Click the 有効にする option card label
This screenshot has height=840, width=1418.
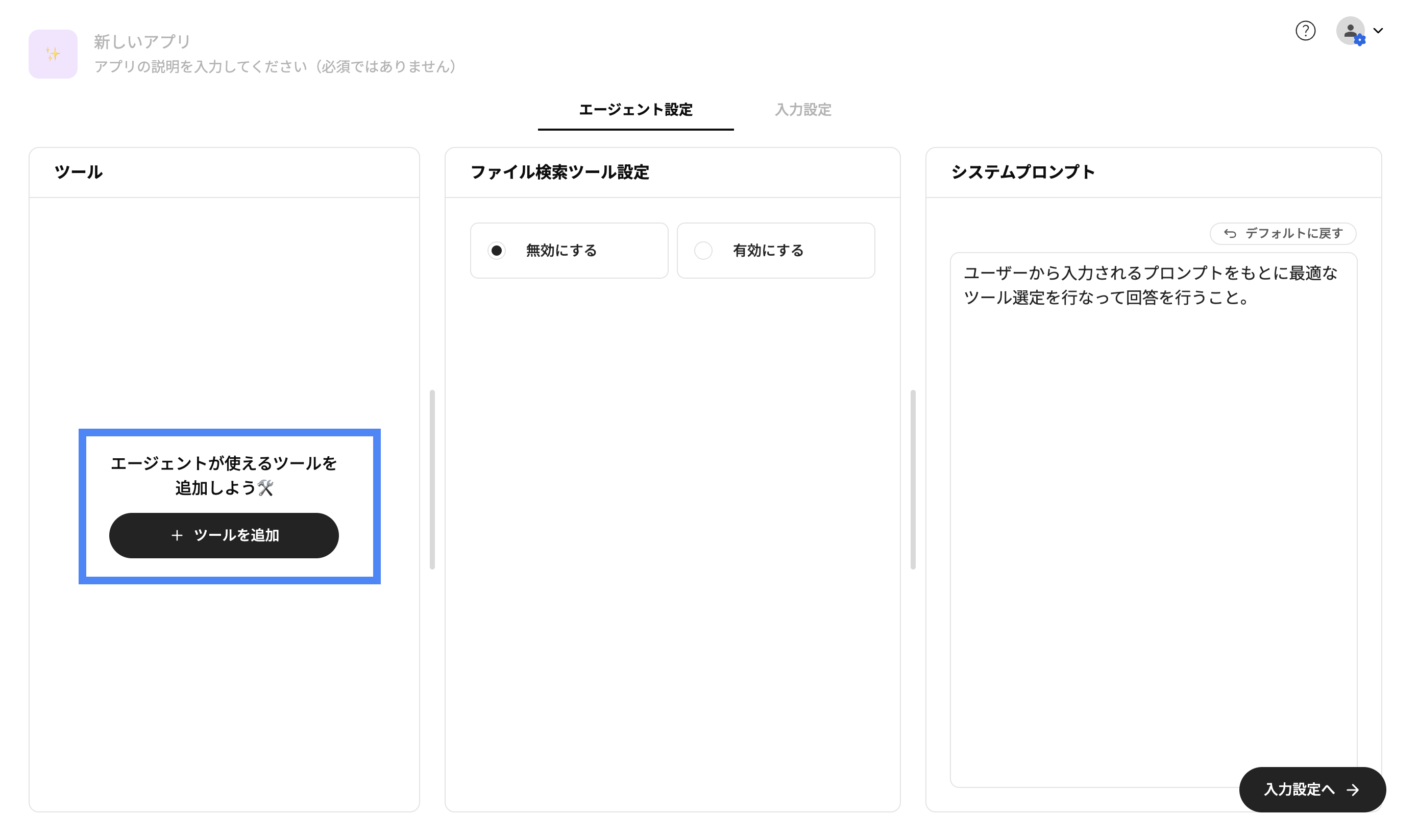coord(768,251)
